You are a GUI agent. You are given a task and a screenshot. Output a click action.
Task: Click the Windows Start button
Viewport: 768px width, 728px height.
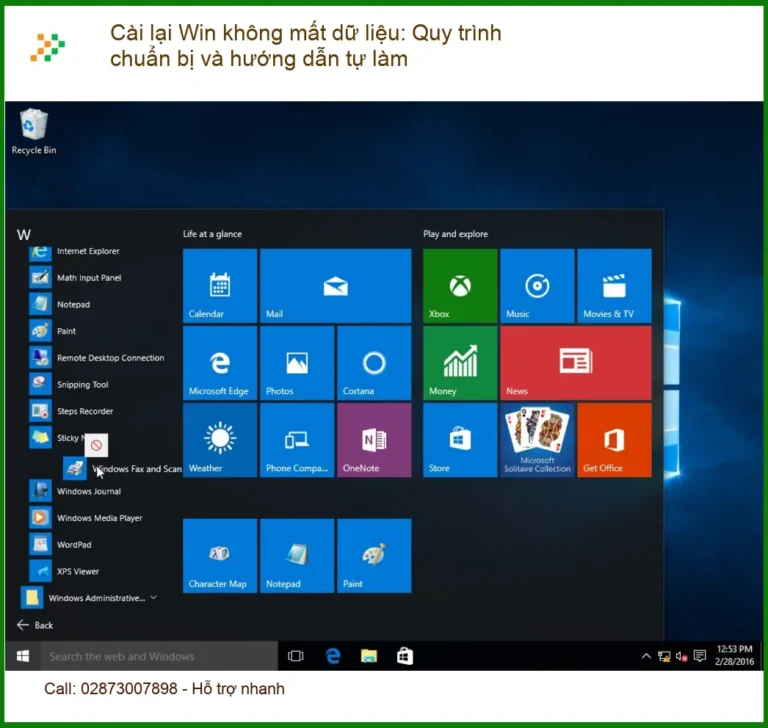click(23, 656)
